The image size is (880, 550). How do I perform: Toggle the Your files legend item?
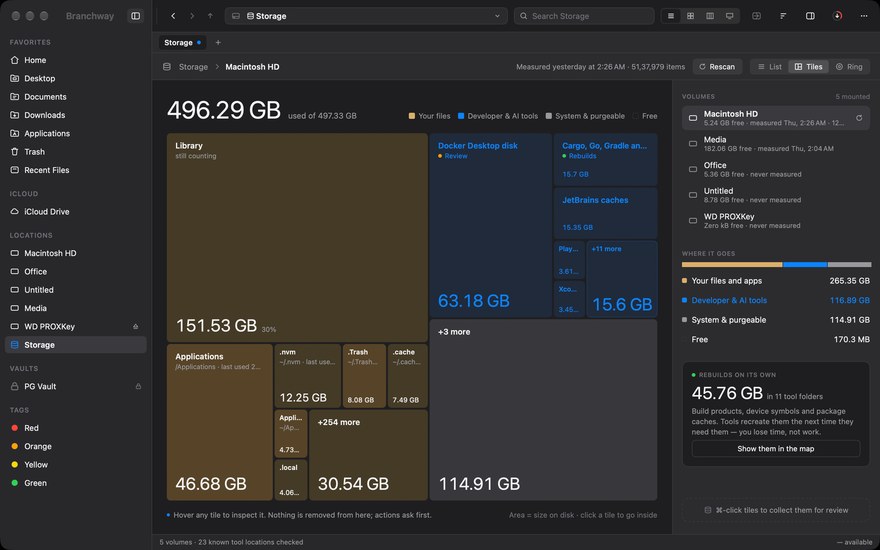tap(429, 116)
